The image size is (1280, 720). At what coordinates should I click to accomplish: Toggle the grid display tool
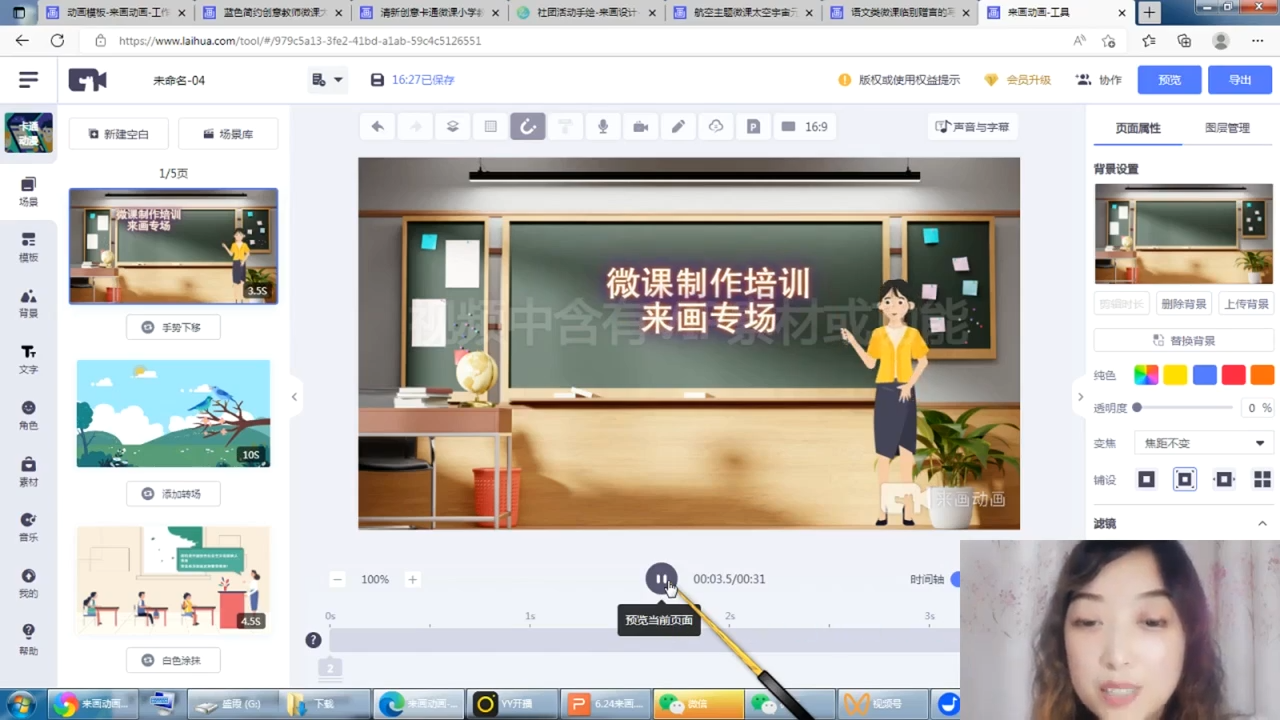490,127
